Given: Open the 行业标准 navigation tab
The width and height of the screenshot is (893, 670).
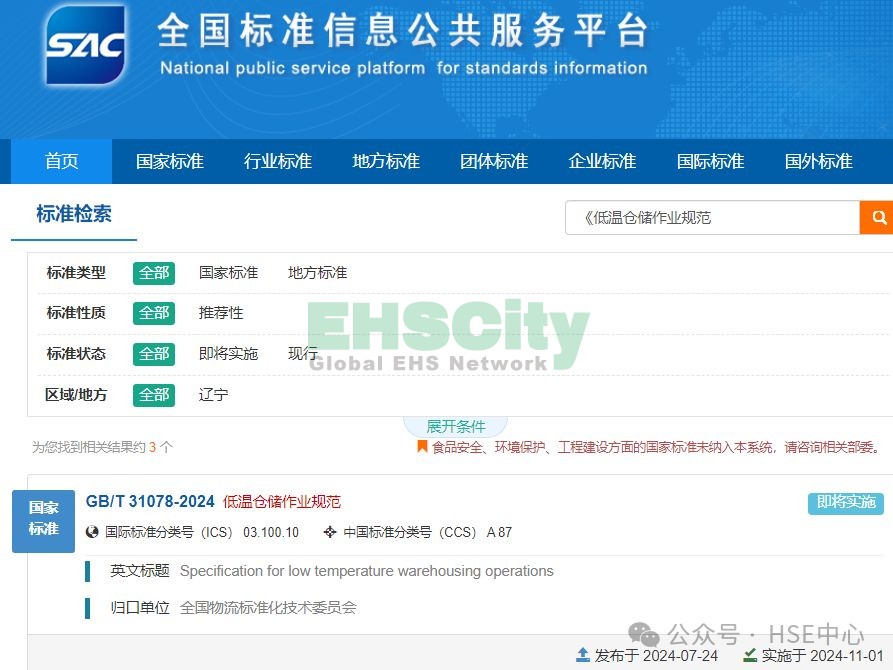Looking at the screenshot, I should point(277,161).
